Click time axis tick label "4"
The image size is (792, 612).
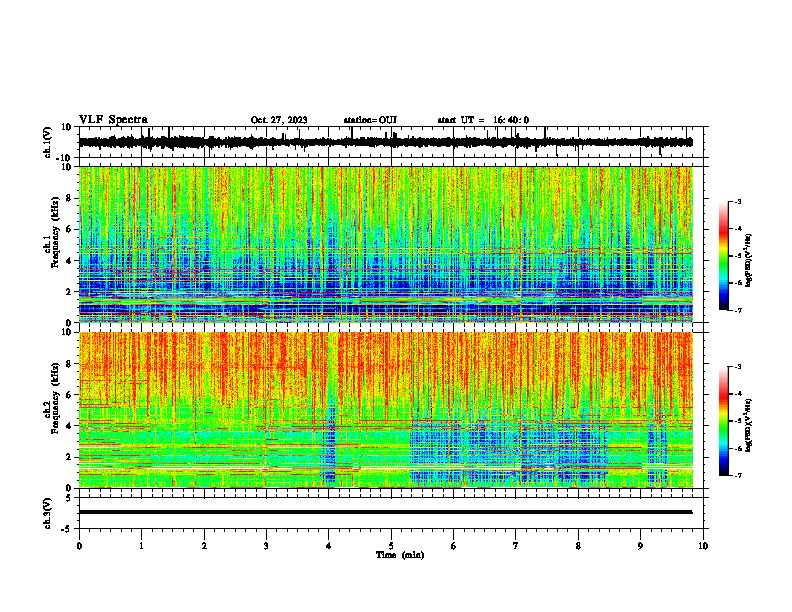(329, 546)
